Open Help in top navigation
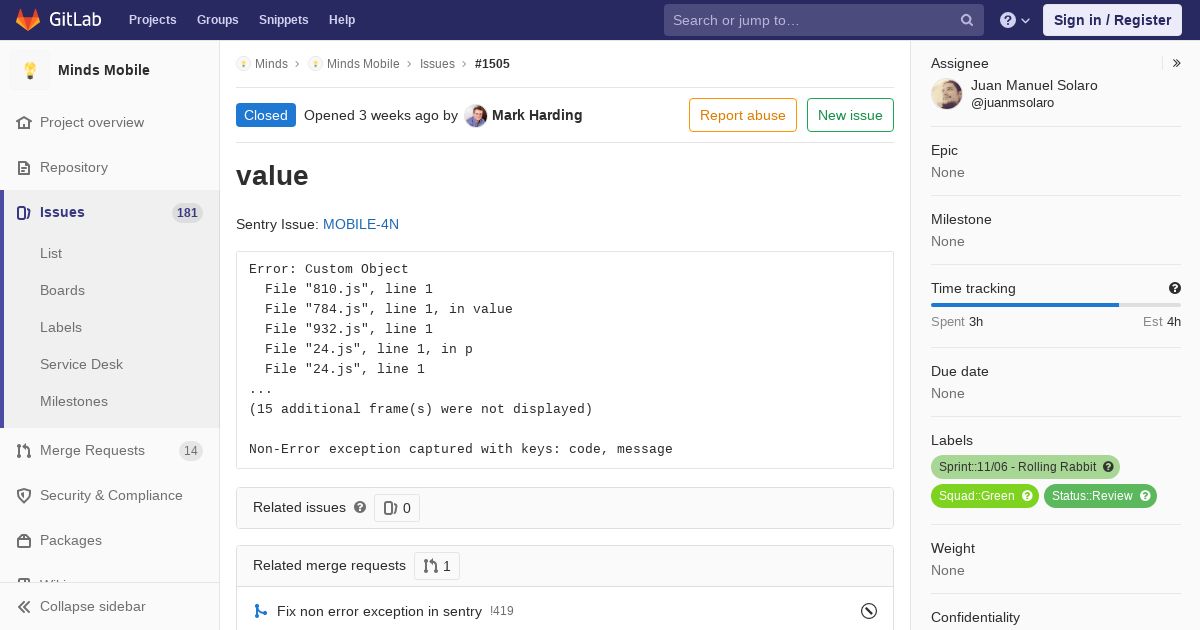Screen dimensions: 1200x630 point(342,20)
